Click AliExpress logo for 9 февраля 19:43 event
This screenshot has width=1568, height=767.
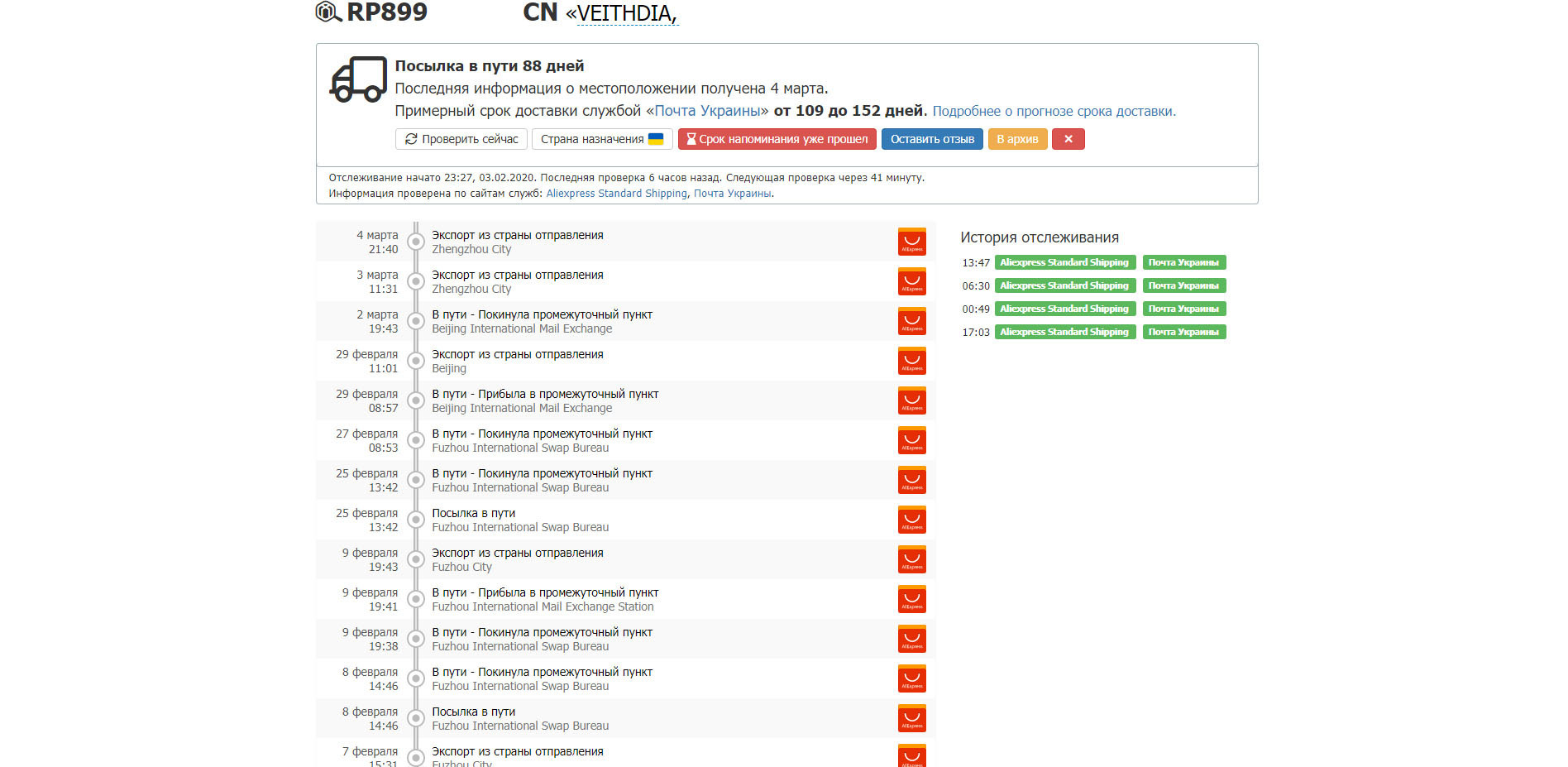(x=912, y=559)
